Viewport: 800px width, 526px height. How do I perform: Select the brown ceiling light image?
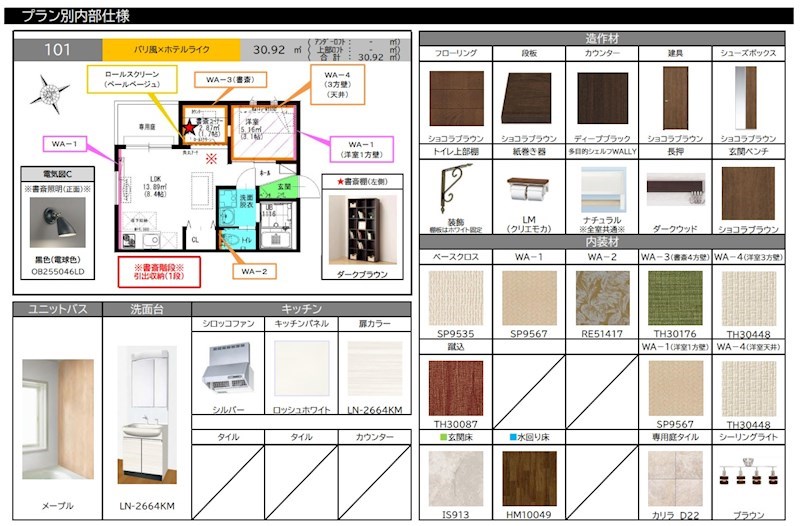click(x=748, y=476)
